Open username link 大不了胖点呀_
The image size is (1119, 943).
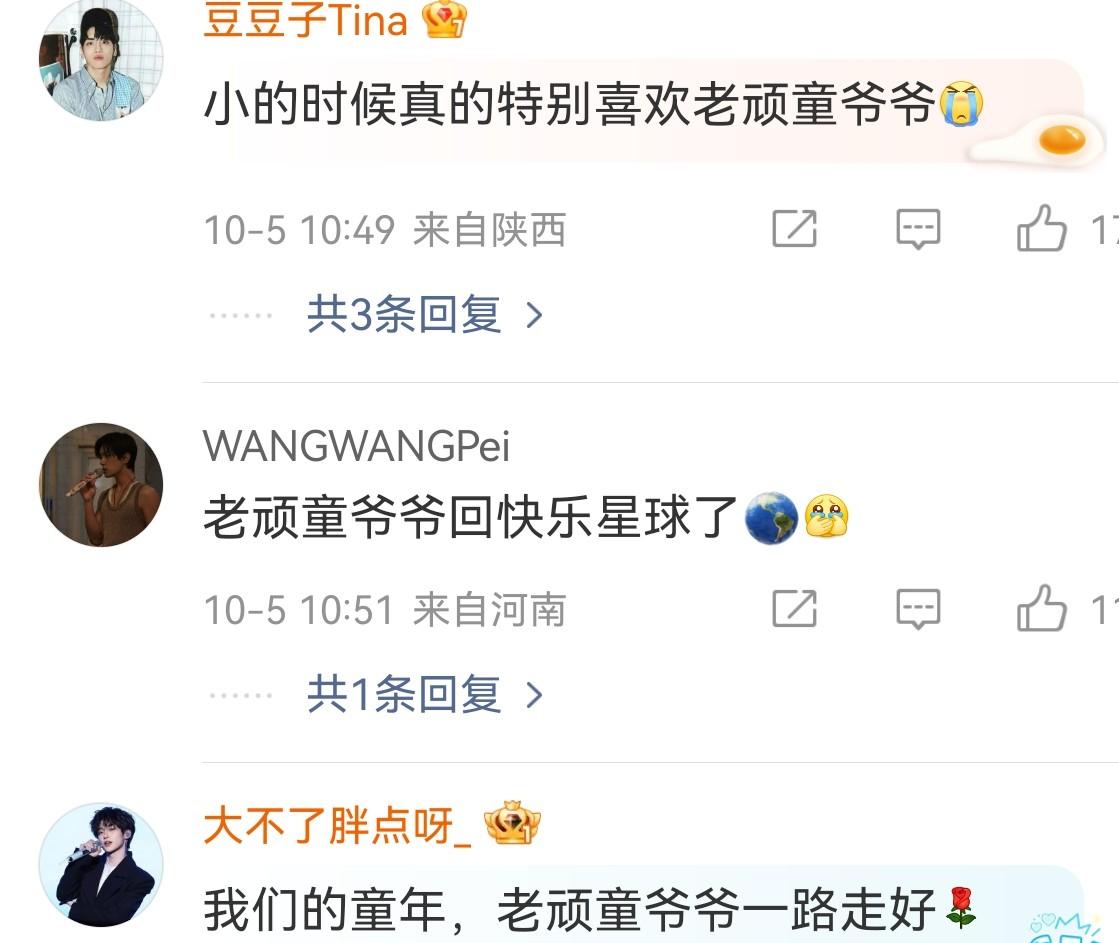point(337,826)
